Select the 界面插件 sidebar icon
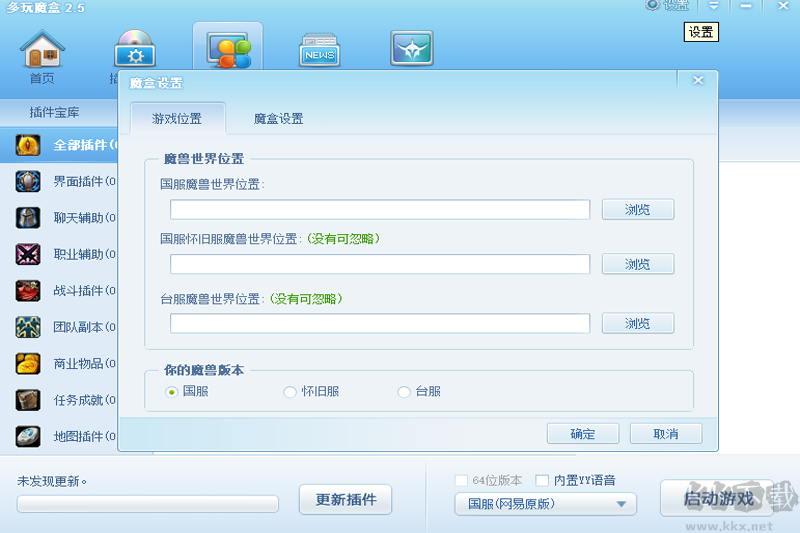800x533 pixels. click(x=27, y=181)
